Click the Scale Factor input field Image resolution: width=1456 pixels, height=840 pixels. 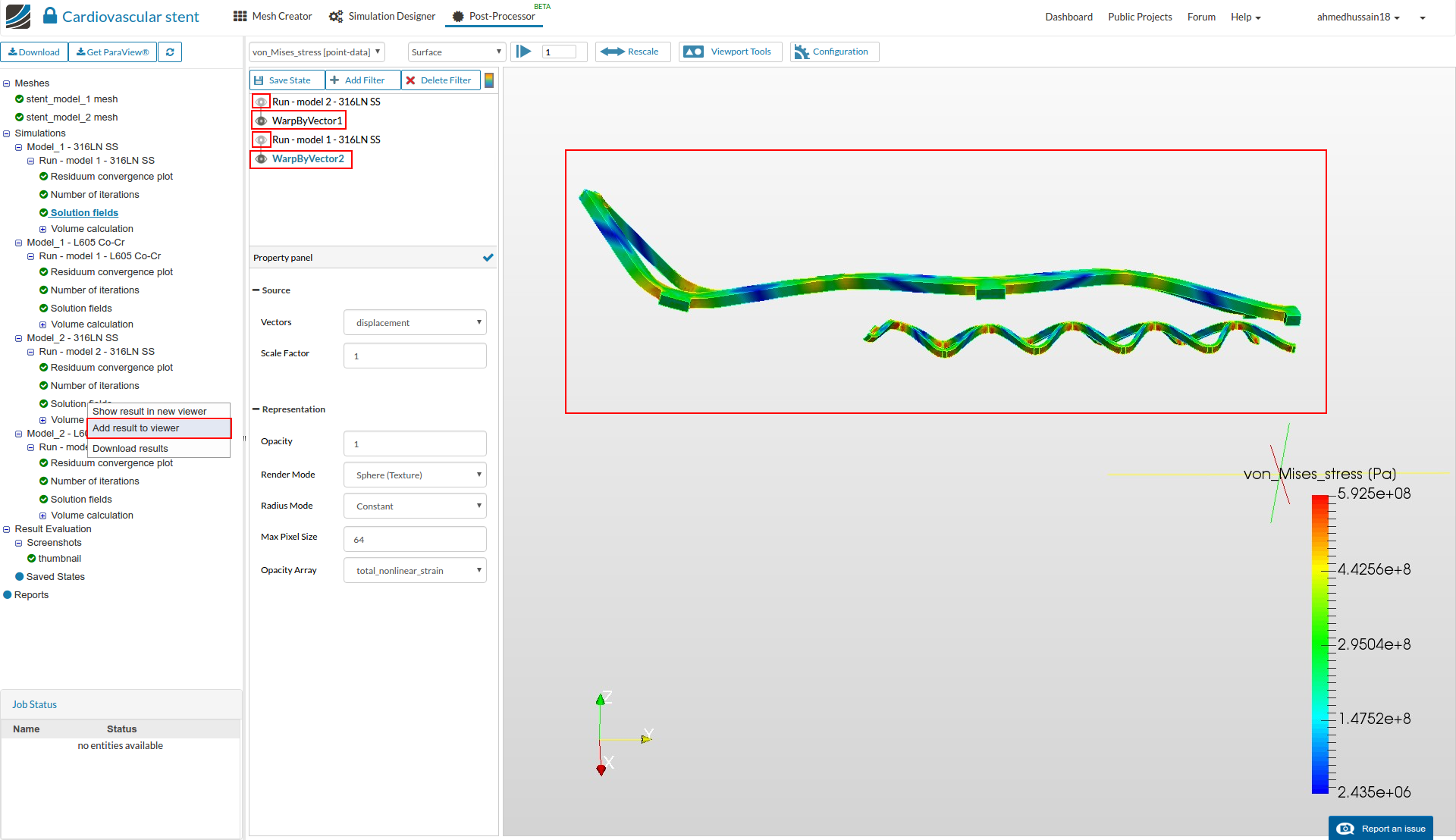(415, 356)
